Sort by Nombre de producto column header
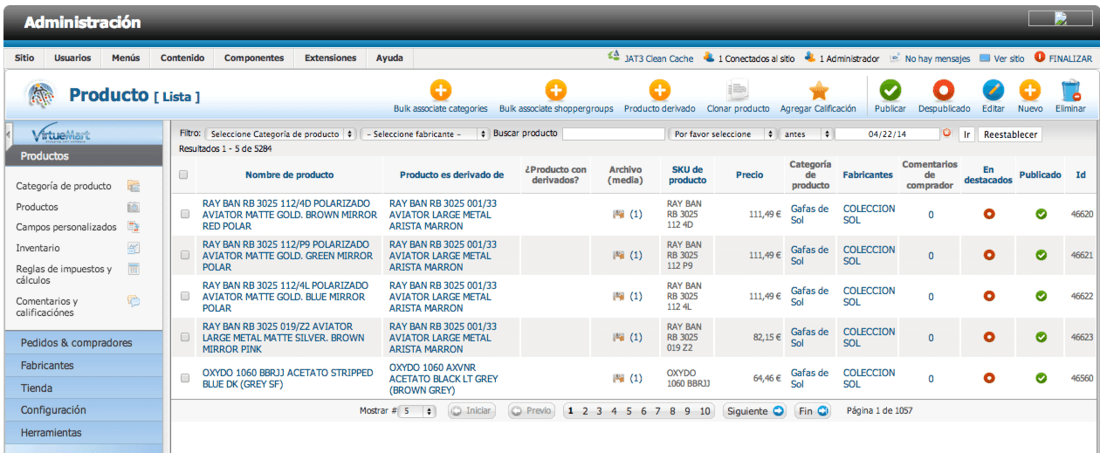The height and width of the screenshot is (453, 1100). [x=289, y=175]
